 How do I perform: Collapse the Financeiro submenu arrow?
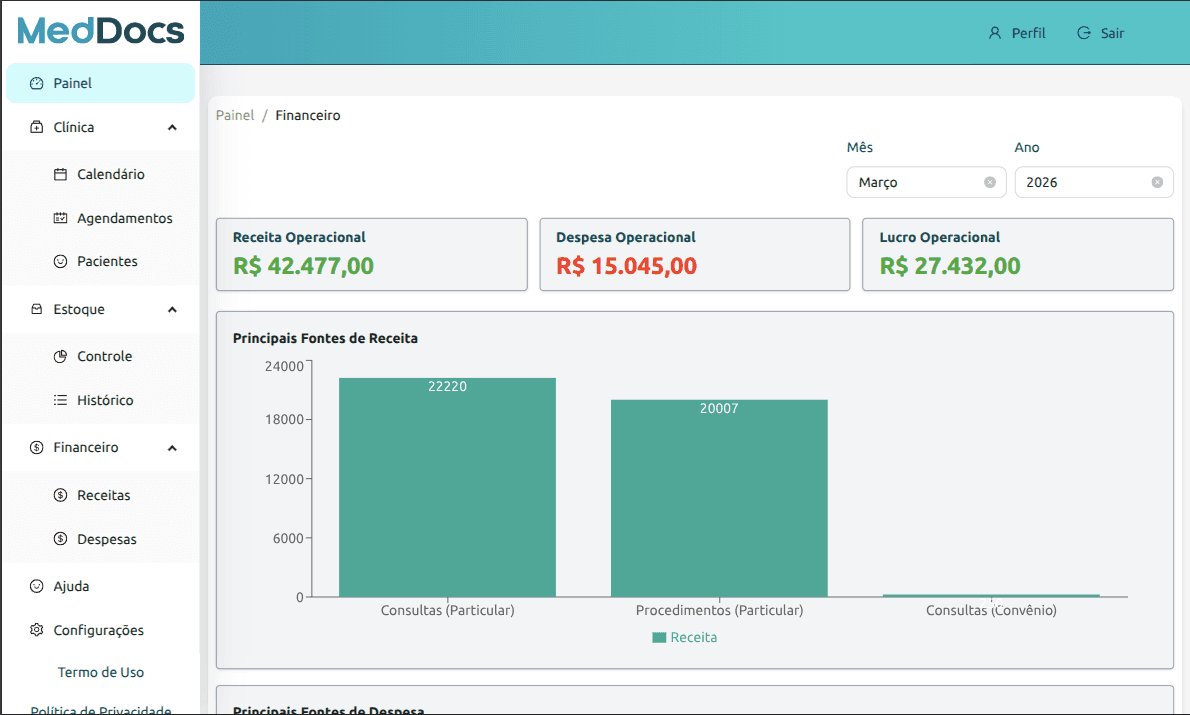172,448
